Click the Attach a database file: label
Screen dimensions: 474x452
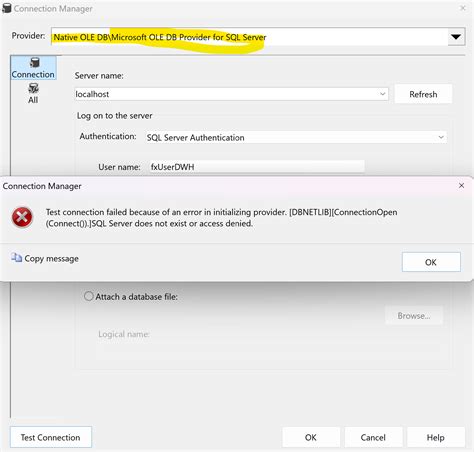136,297
